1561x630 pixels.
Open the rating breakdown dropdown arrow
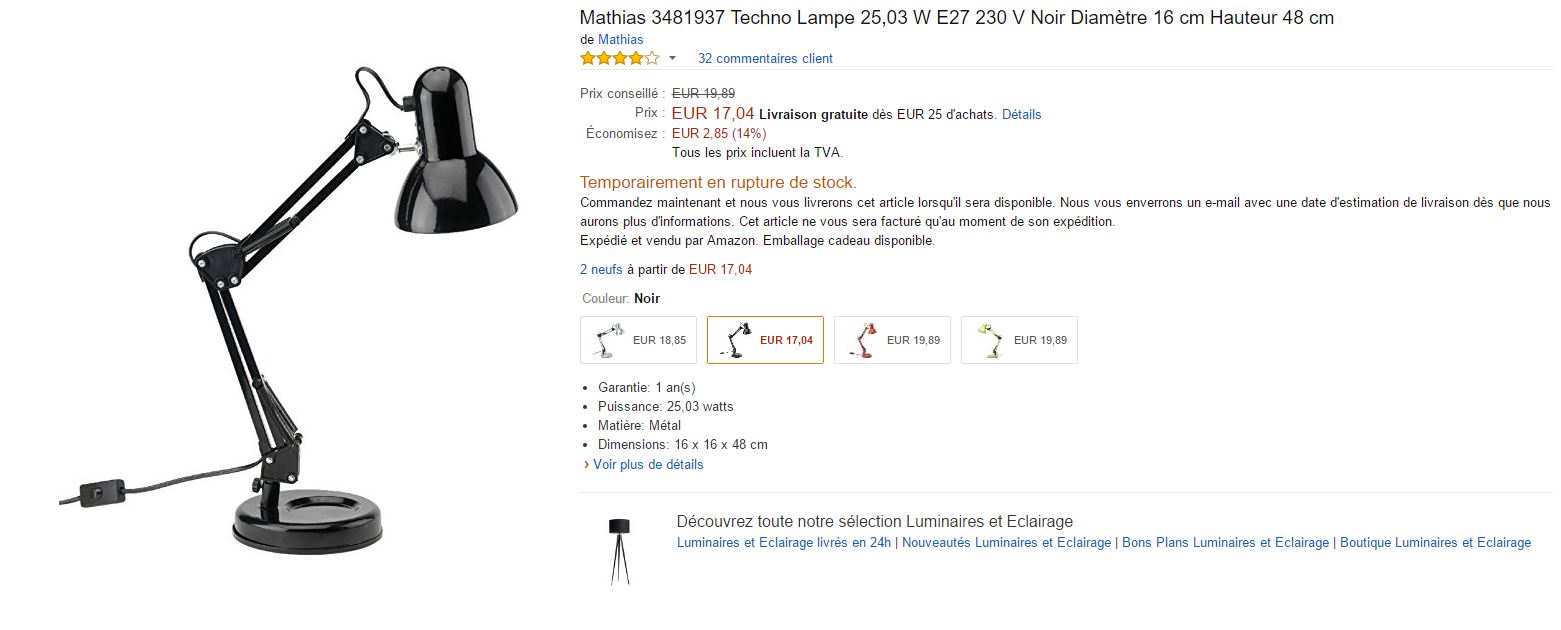(x=672, y=58)
